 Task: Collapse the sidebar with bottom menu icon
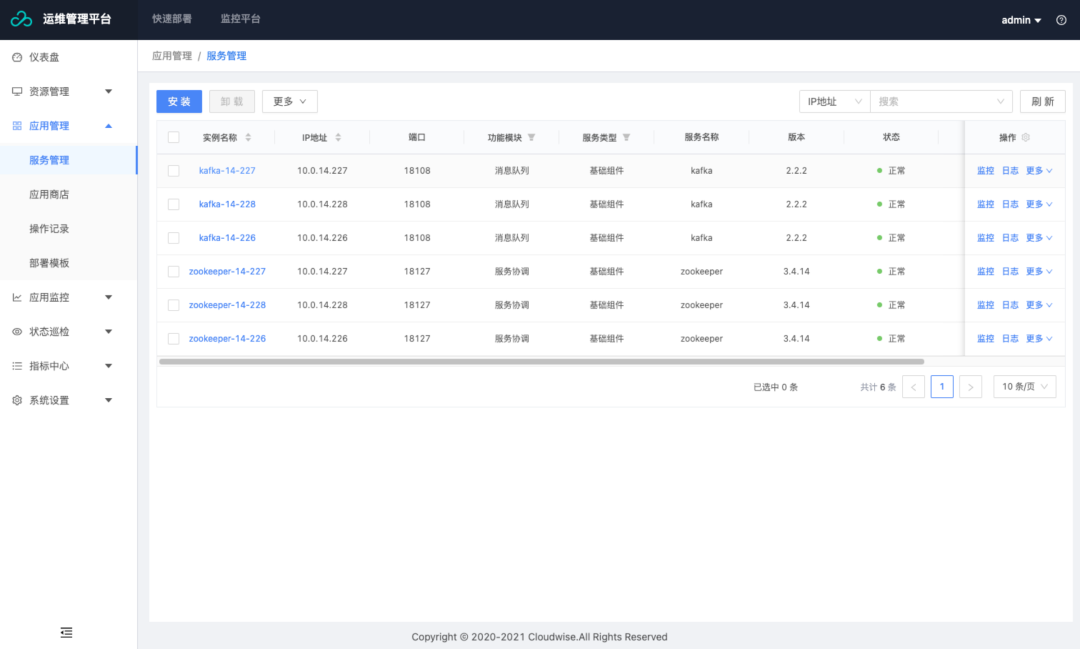(66, 632)
